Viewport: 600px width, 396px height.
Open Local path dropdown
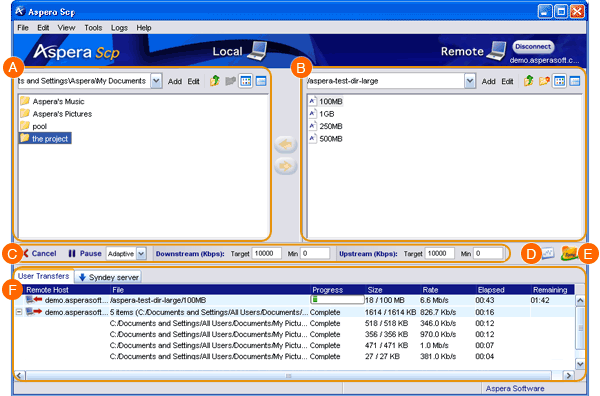156,81
